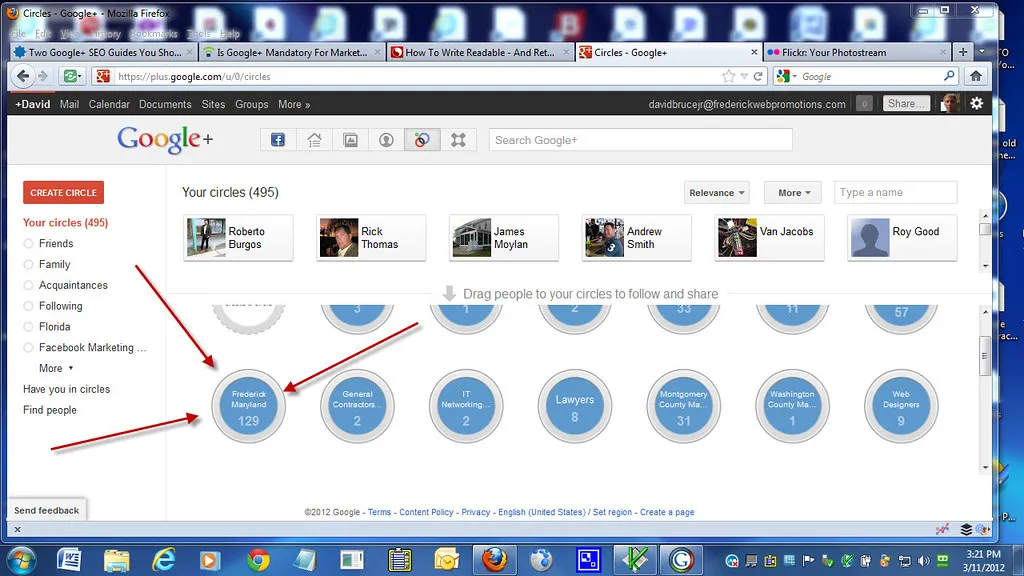Select the Friends circle radio button
The width and height of the screenshot is (1024, 576).
(28, 244)
